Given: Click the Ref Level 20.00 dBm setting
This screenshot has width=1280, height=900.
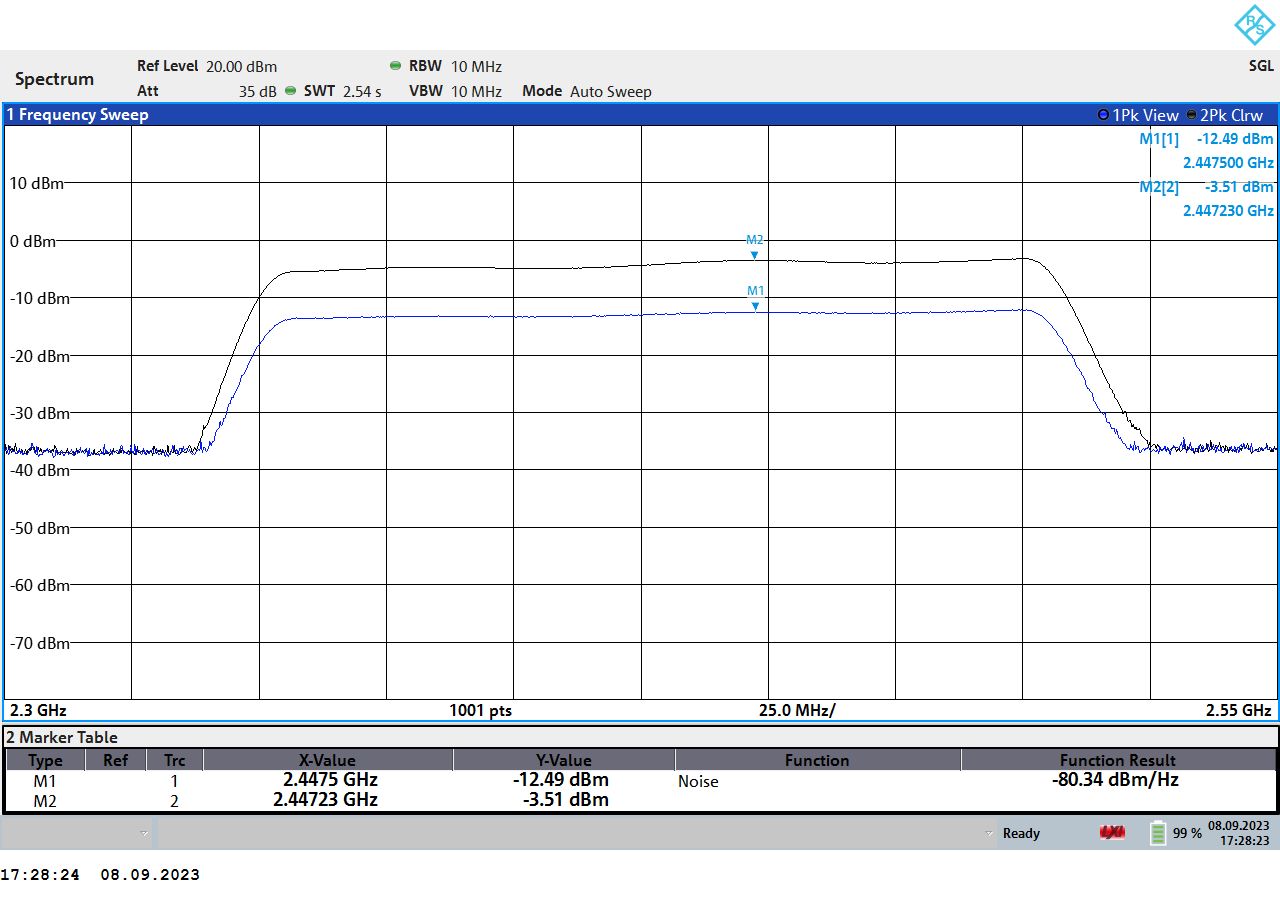Looking at the screenshot, I should coord(207,66).
